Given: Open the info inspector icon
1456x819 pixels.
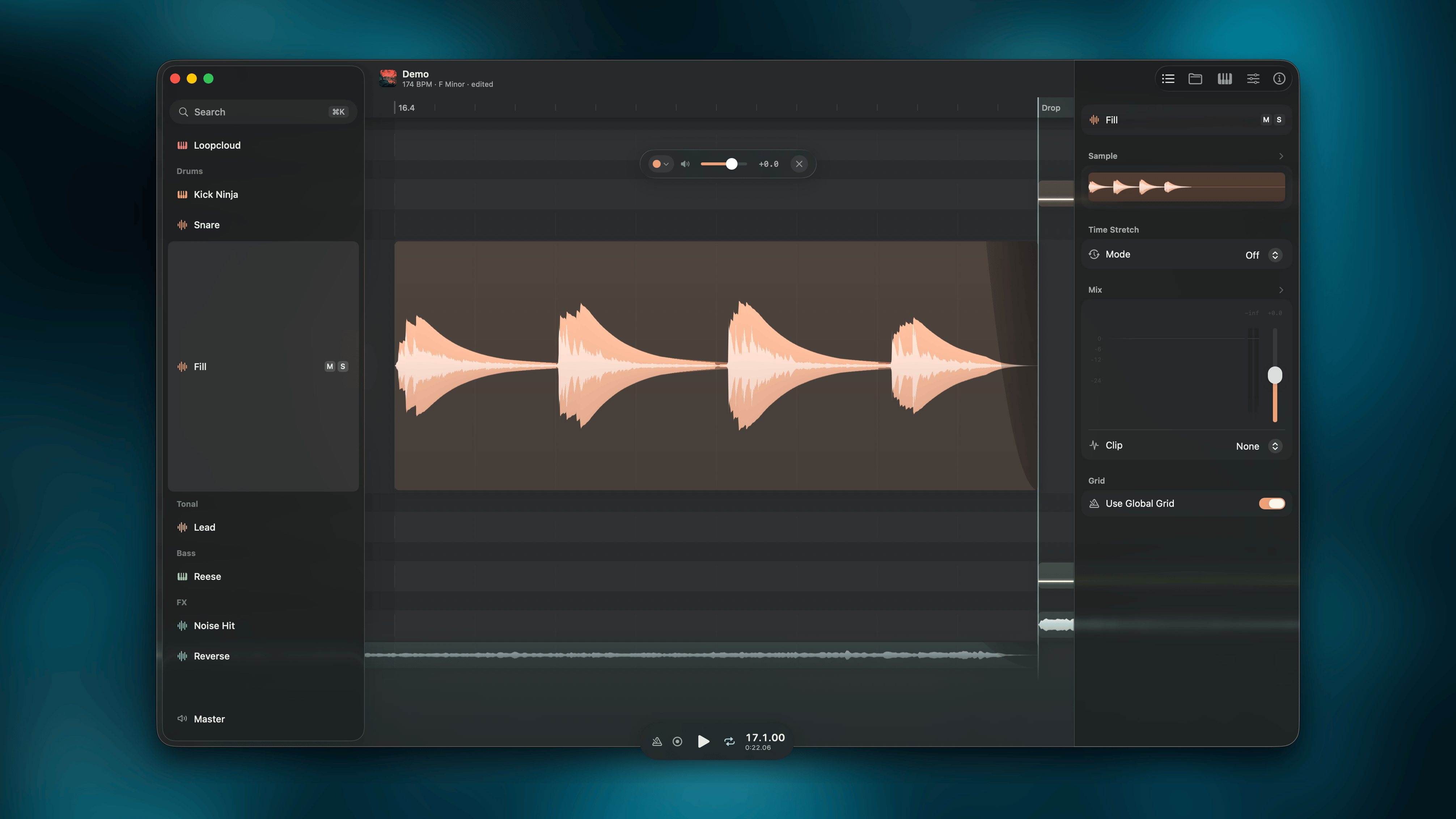Looking at the screenshot, I should pos(1279,78).
